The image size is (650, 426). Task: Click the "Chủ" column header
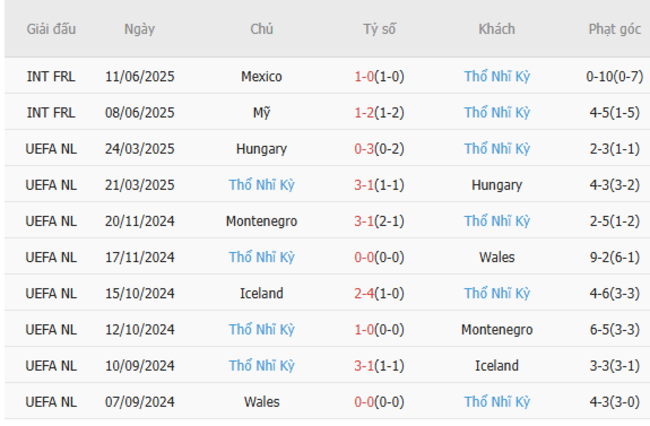point(262,29)
